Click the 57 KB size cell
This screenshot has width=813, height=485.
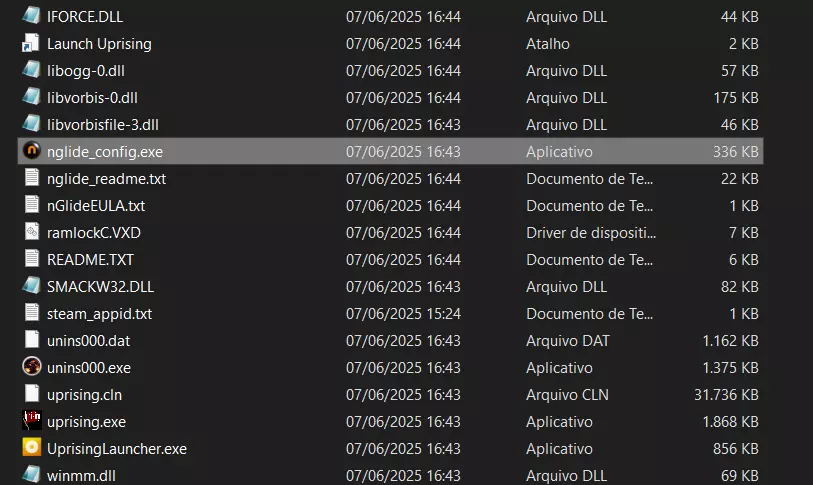point(740,71)
